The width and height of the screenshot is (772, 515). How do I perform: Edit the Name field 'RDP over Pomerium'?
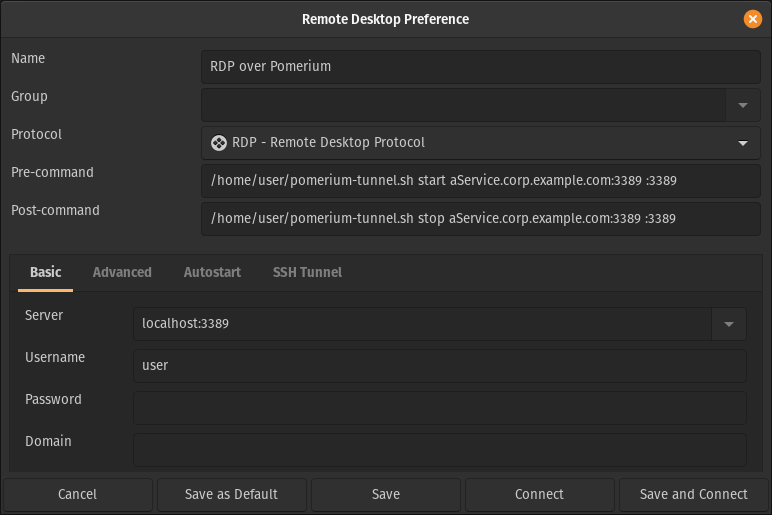tap(481, 66)
